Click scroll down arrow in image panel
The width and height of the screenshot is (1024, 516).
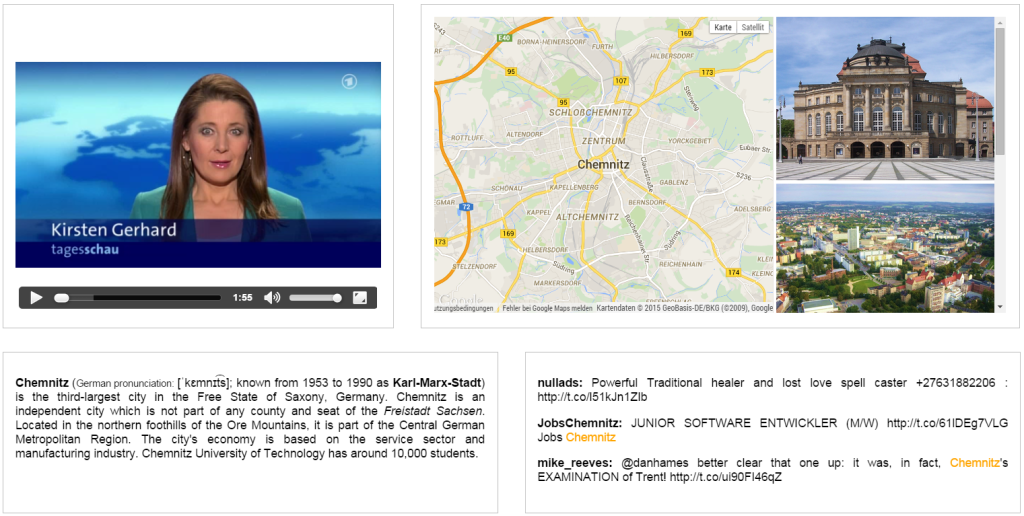pos(1000,307)
